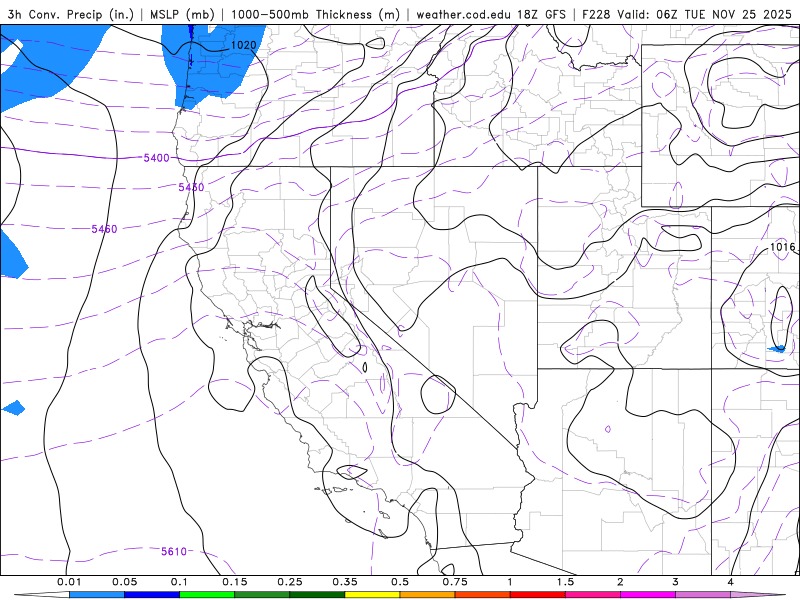Pick the orange 0.5–0.75 legend swatch
800x600 pixels.
428,595
